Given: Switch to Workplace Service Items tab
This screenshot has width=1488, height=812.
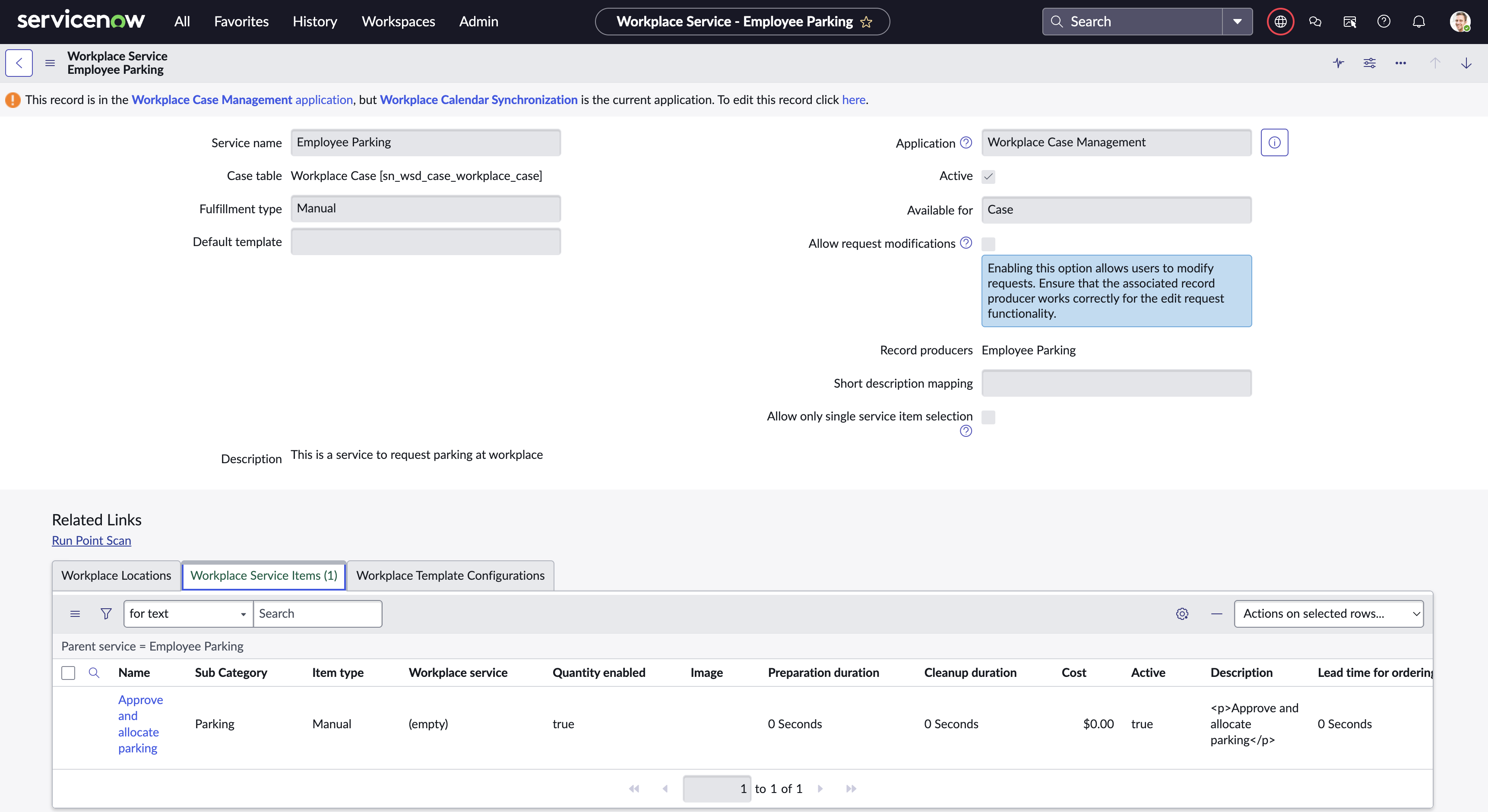Looking at the screenshot, I should pyautogui.click(x=264, y=575).
